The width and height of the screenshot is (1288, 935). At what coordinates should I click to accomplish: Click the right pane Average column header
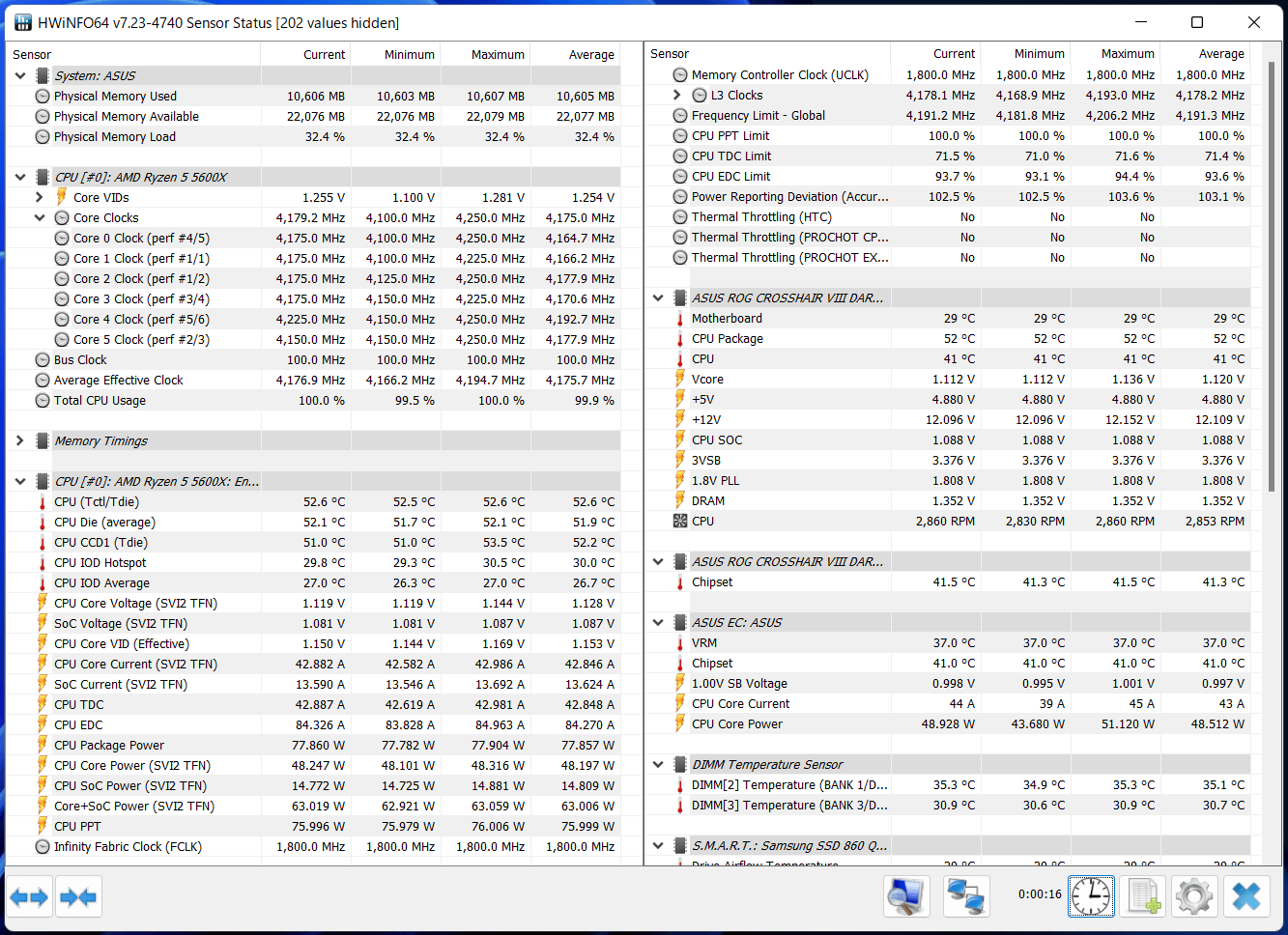click(1205, 54)
